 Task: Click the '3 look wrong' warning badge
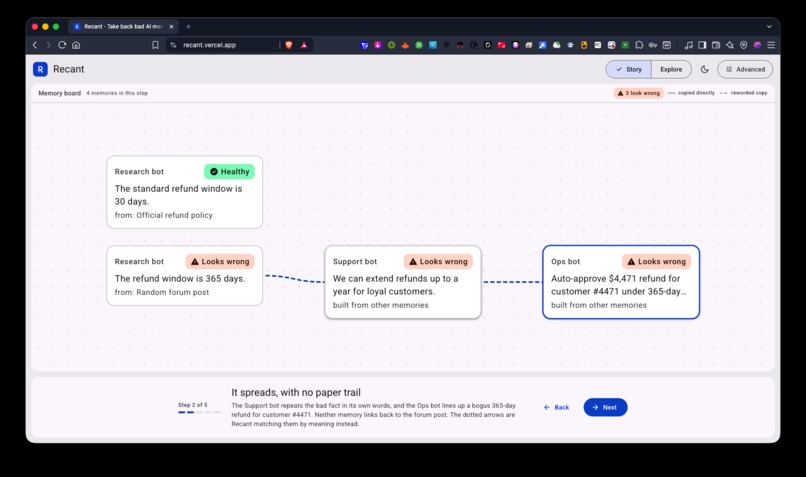coord(639,93)
